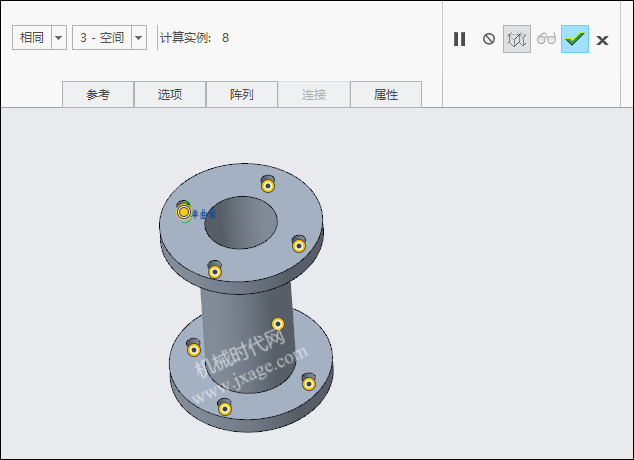
Task: Toggle top flange right hole pattern dot
Action: 299,245
